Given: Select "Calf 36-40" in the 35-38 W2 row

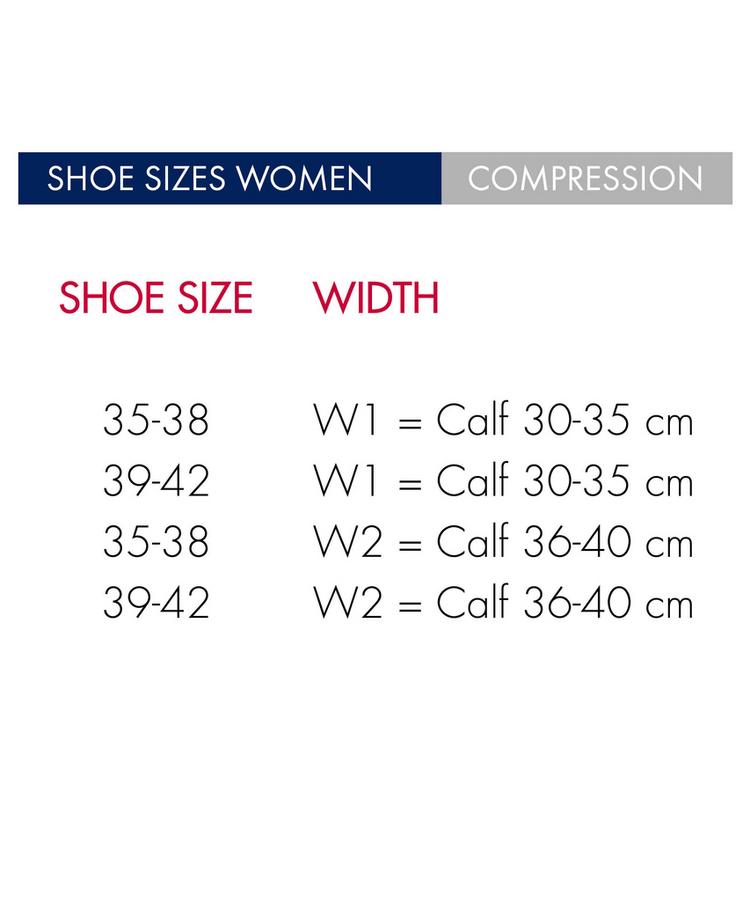Looking at the screenshot, I should click(534, 543).
